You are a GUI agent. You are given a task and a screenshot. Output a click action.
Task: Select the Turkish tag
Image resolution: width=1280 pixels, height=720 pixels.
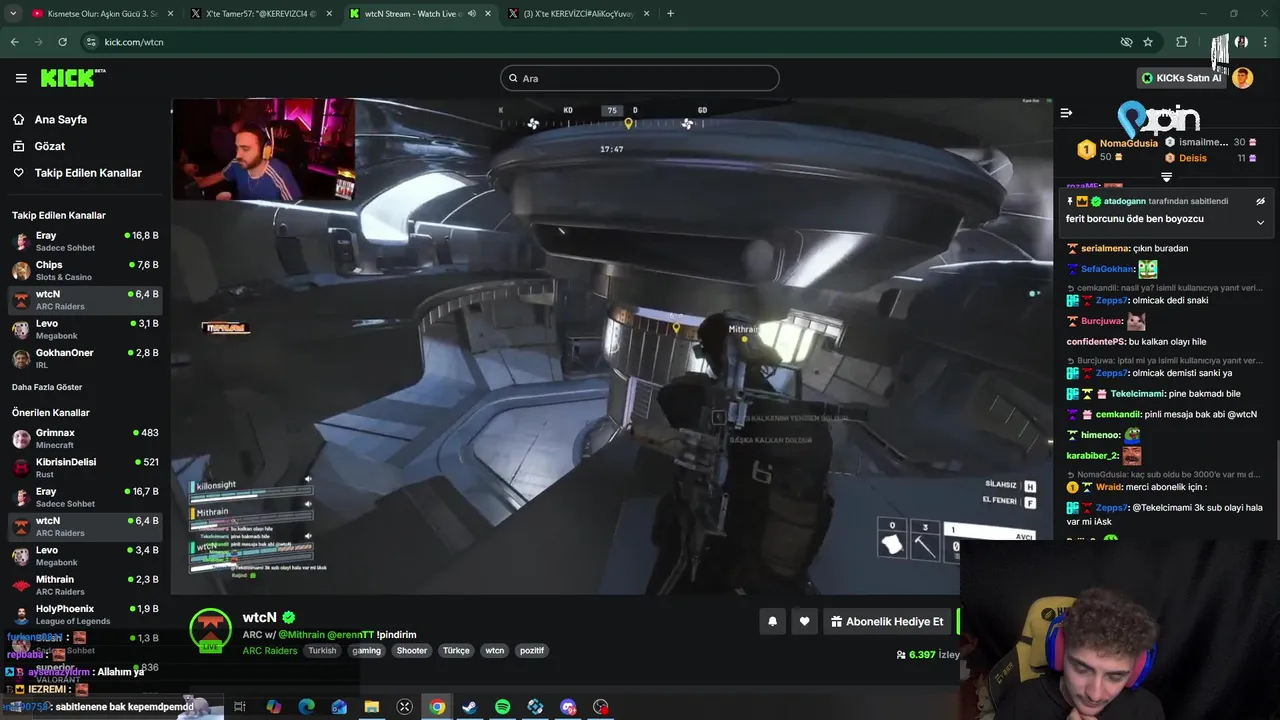pyautogui.click(x=322, y=650)
